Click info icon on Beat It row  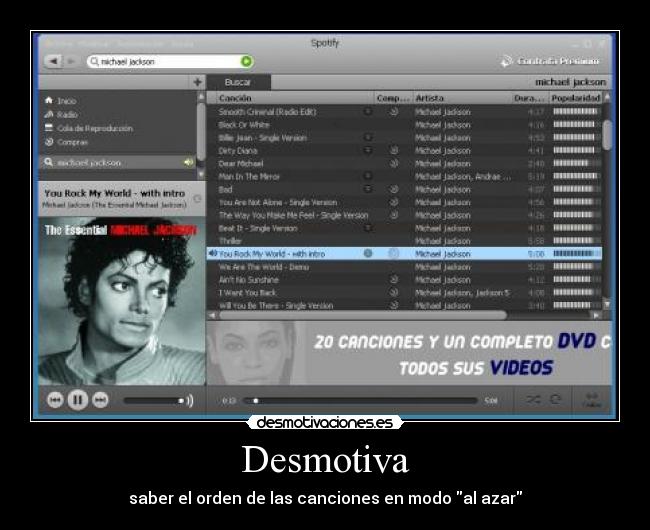tap(368, 228)
